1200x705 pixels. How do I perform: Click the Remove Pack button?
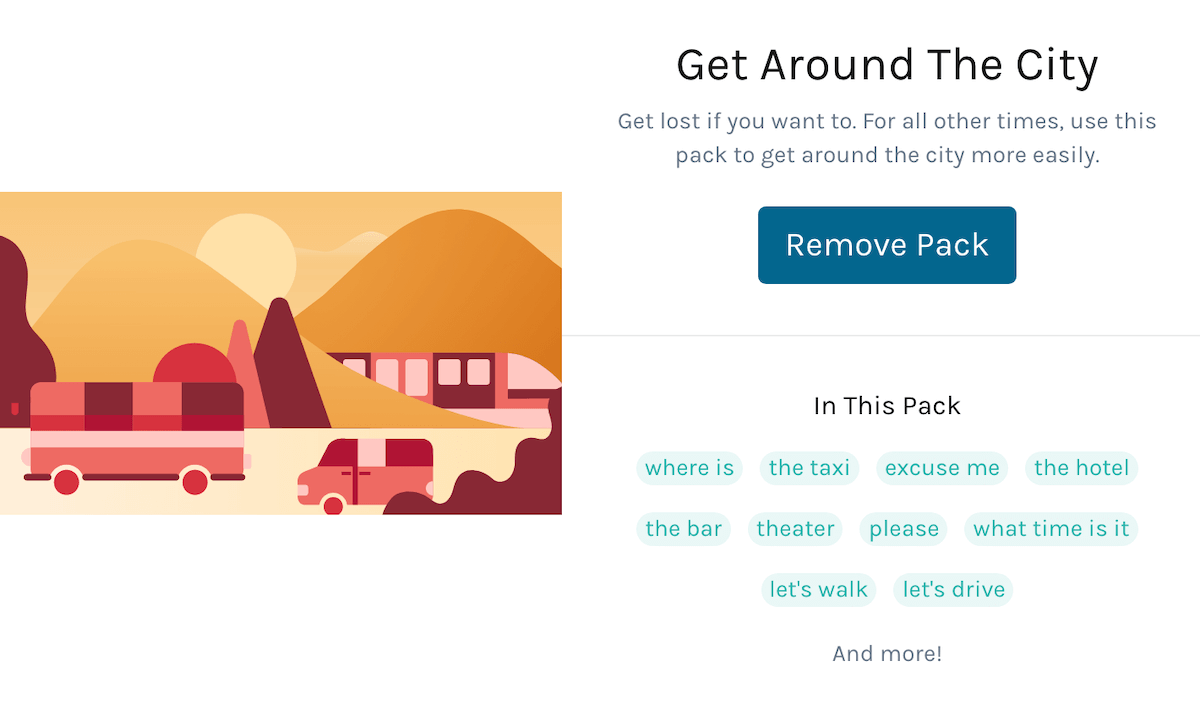[x=886, y=244]
